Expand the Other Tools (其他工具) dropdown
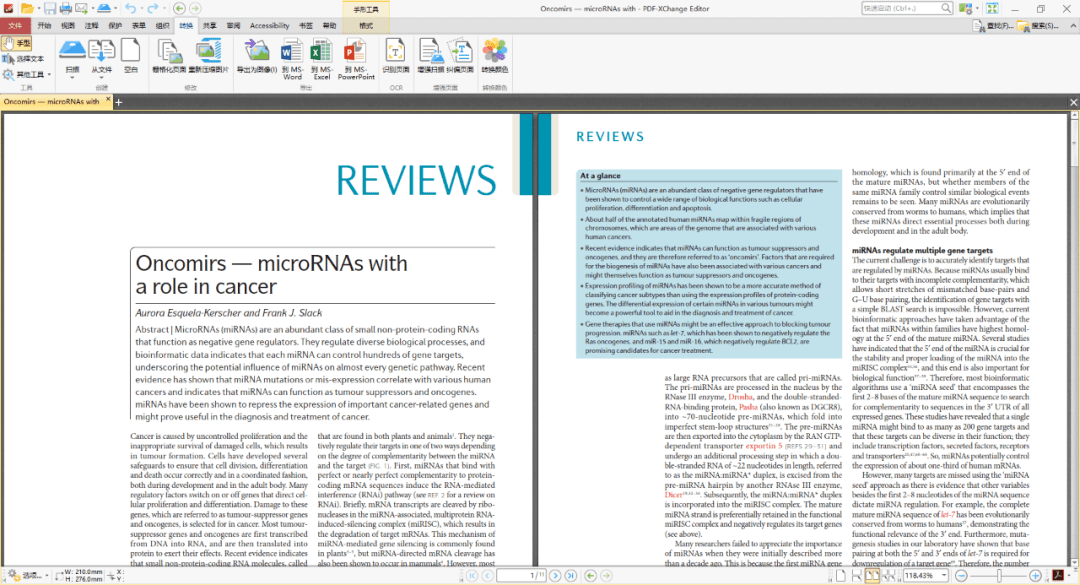1080x585 pixels. point(27,74)
